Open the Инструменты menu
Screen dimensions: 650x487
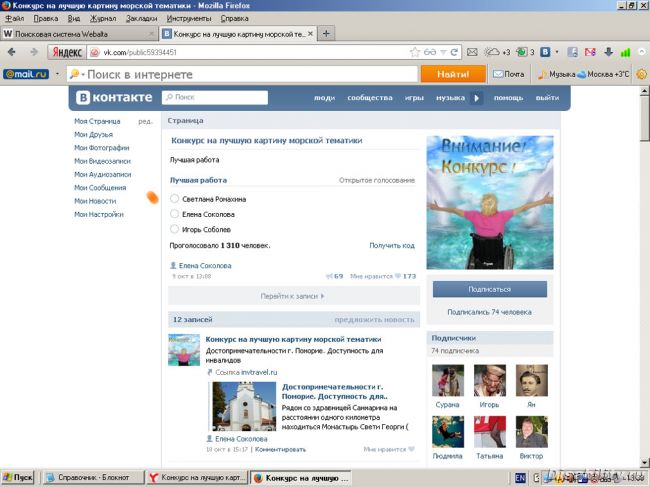[x=189, y=19]
